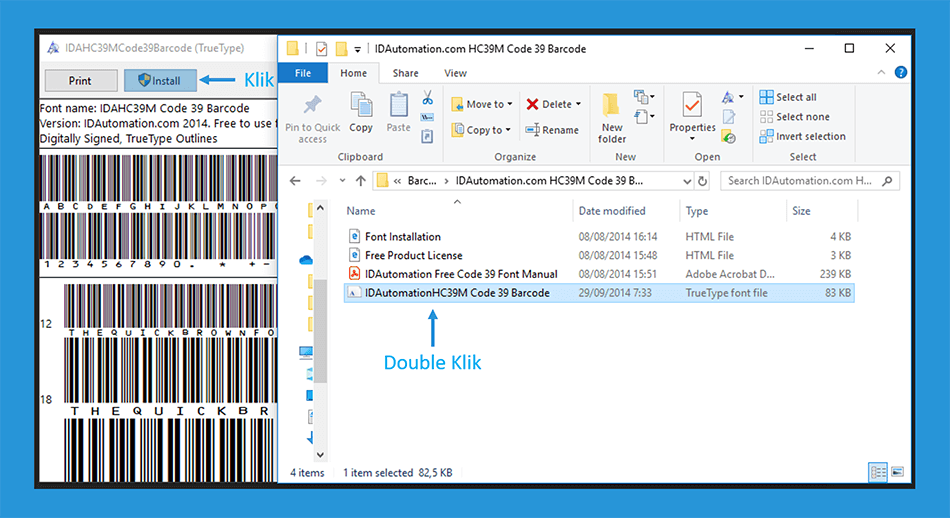Open the Easy access dropdown
950x518 pixels.
tap(643, 116)
